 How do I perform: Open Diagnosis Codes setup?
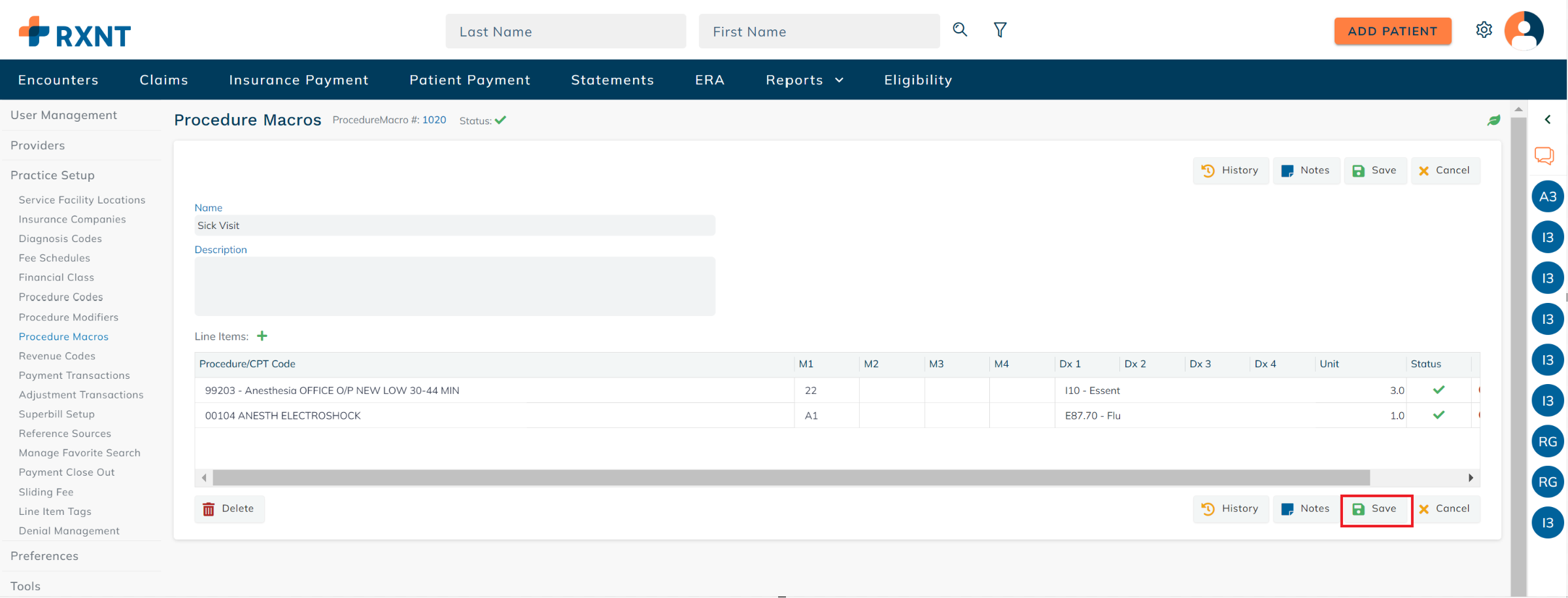coord(60,239)
